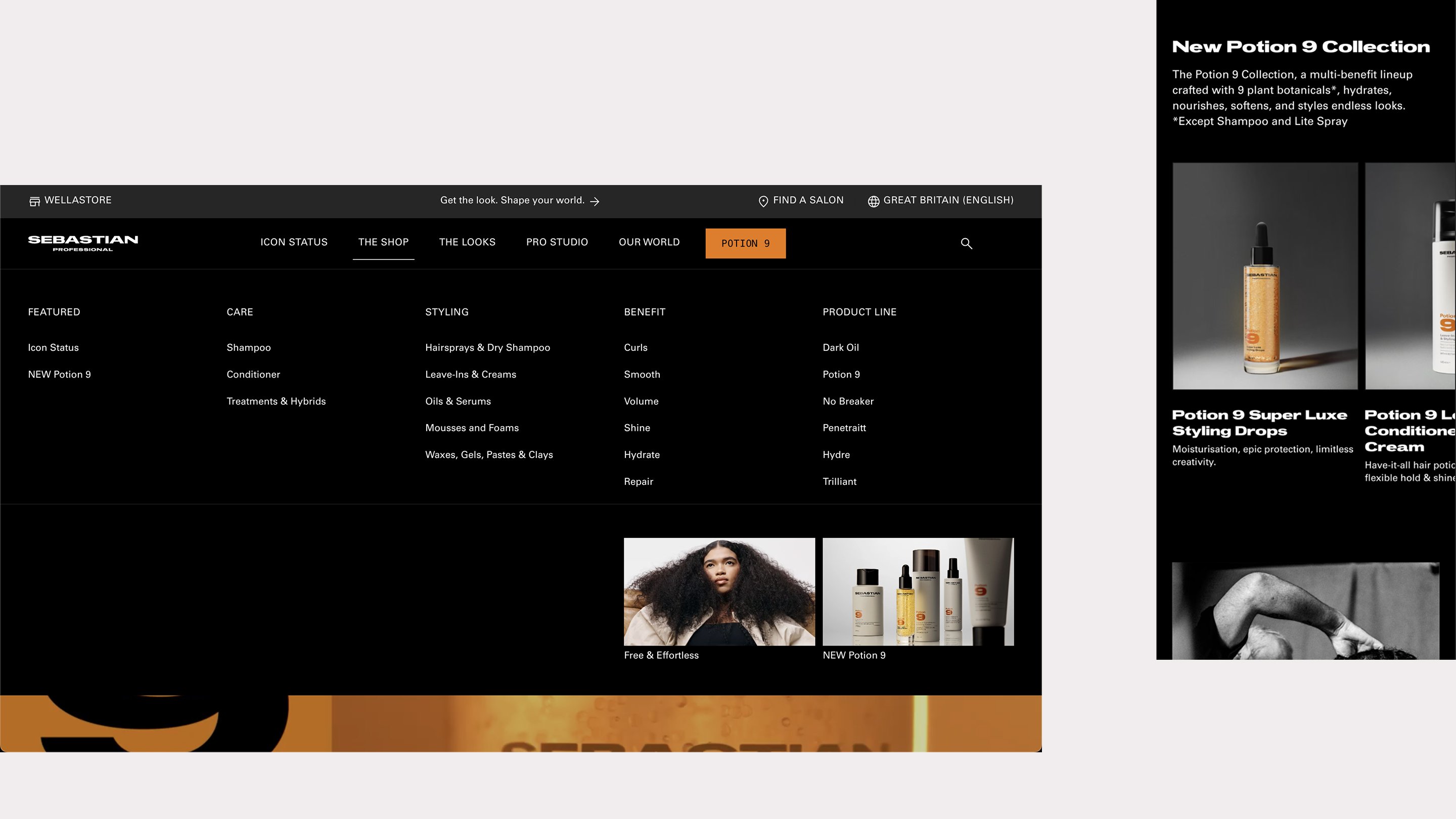Open the Penetraitt product line
The width and height of the screenshot is (1456, 819).
pos(844,428)
